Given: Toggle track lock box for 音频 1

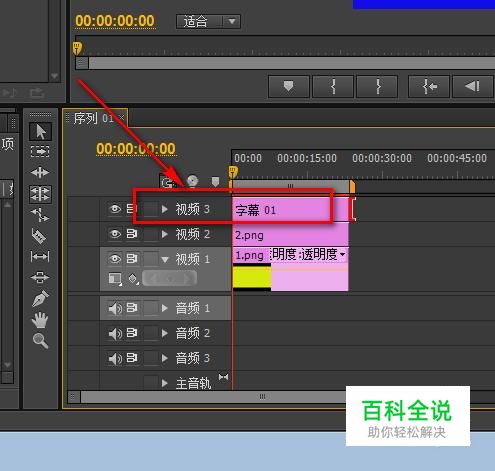Looking at the screenshot, I should tap(151, 308).
